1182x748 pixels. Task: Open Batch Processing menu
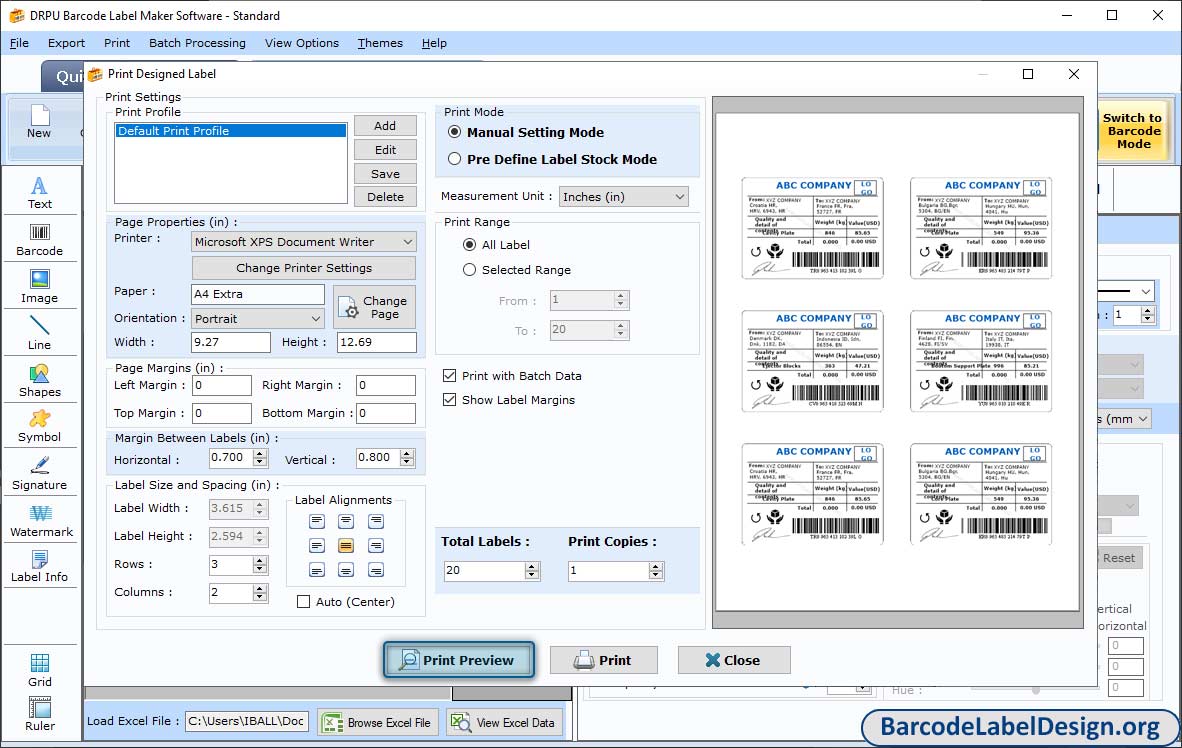click(198, 43)
